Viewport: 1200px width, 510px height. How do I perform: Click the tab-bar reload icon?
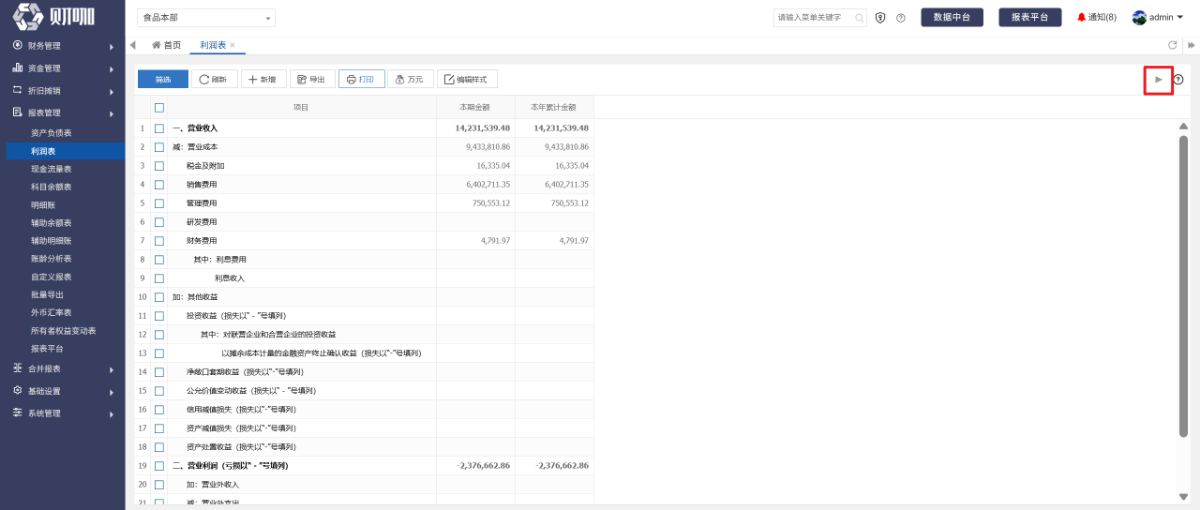tap(1173, 46)
